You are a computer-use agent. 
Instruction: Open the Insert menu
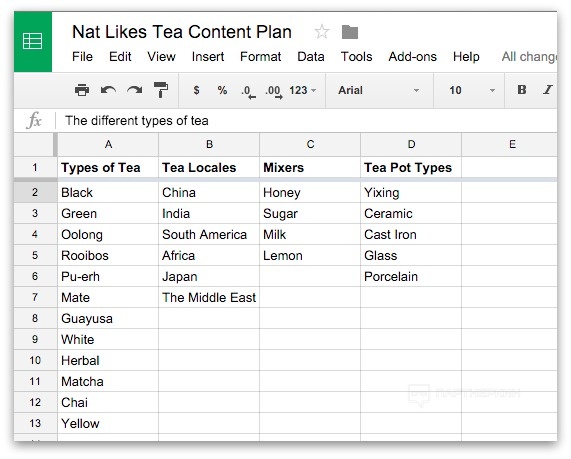208,57
